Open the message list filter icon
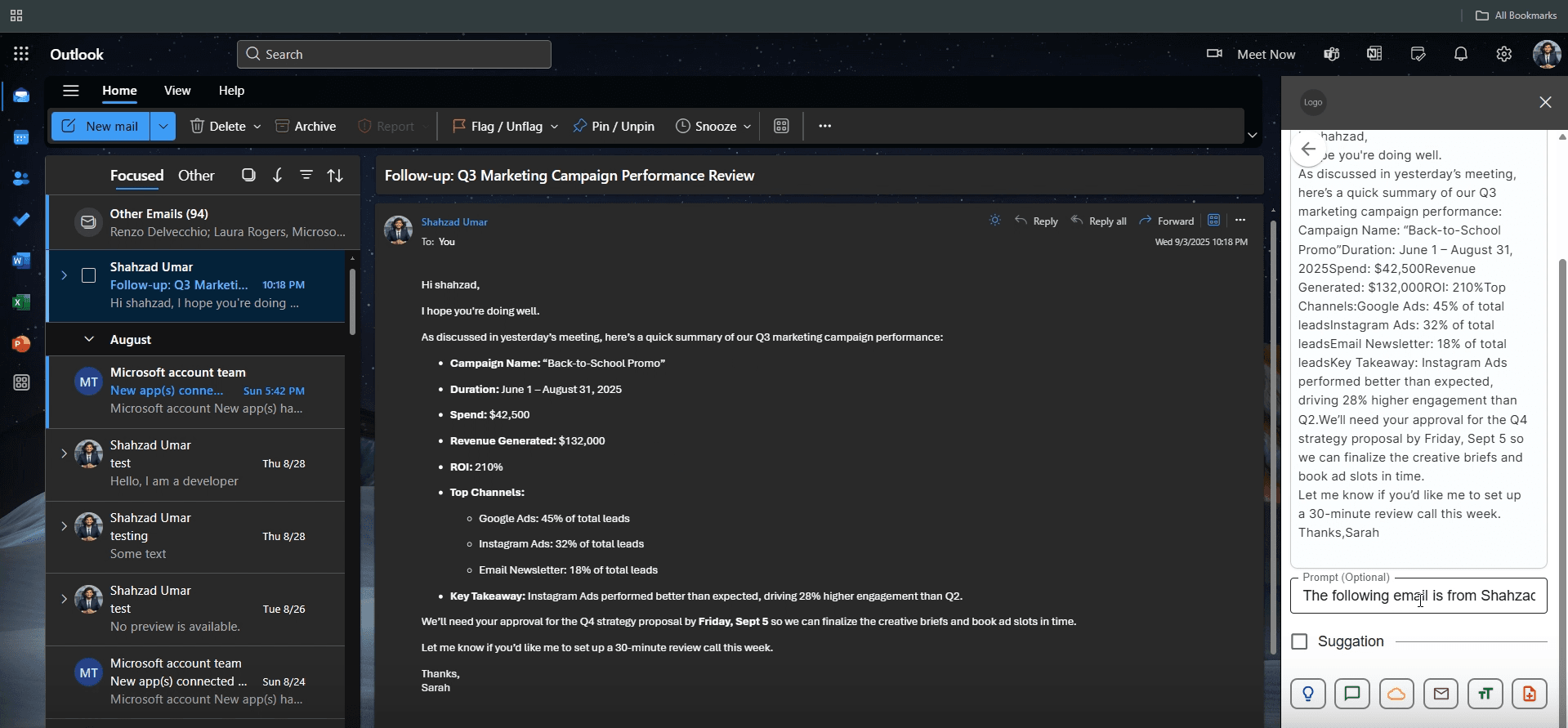Image resolution: width=1568 pixels, height=728 pixels. pyautogui.click(x=306, y=175)
